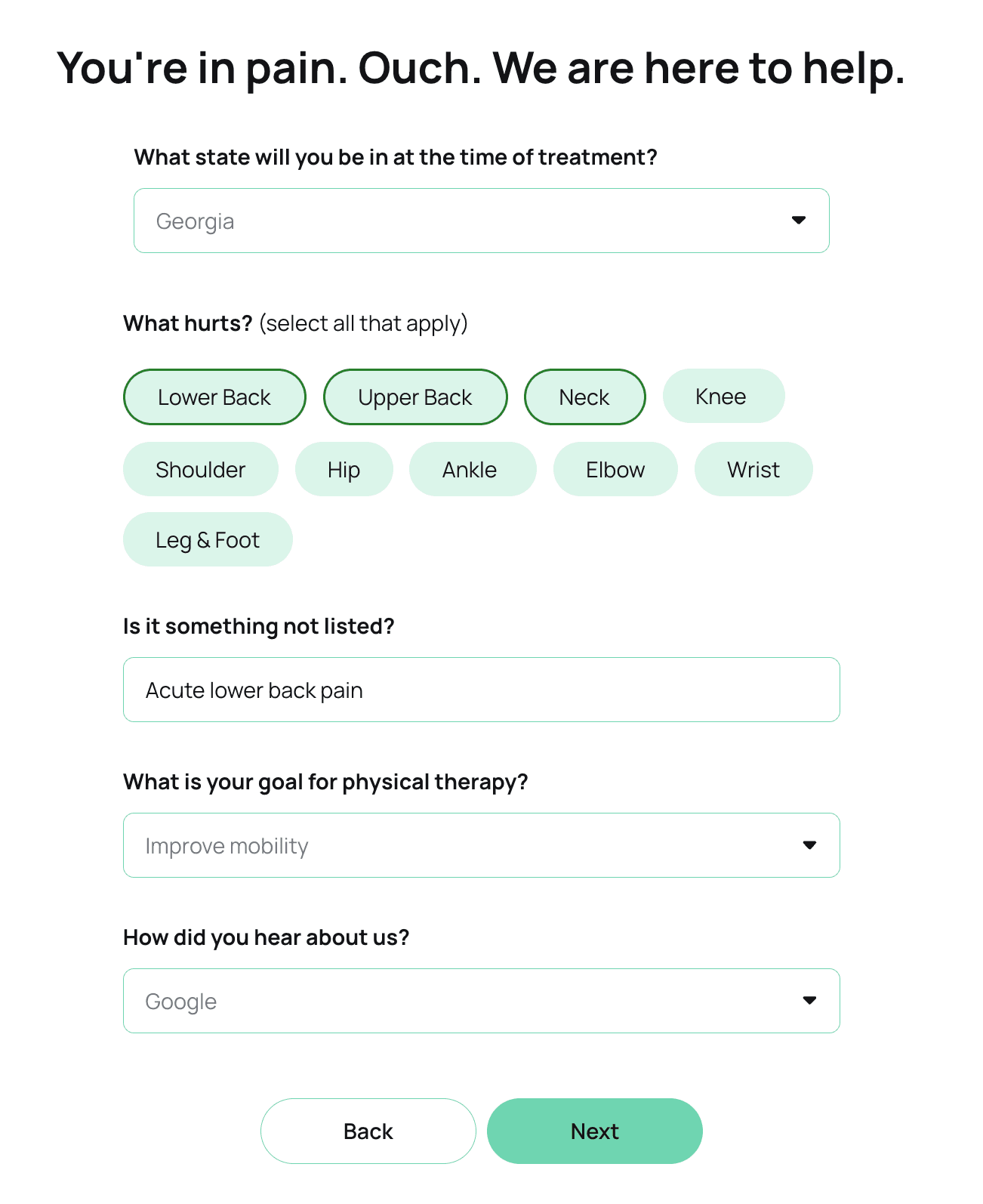Screen dimensions: 983x1204
Task: Open the physical therapy goal dropdown
Action: click(482, 845)
